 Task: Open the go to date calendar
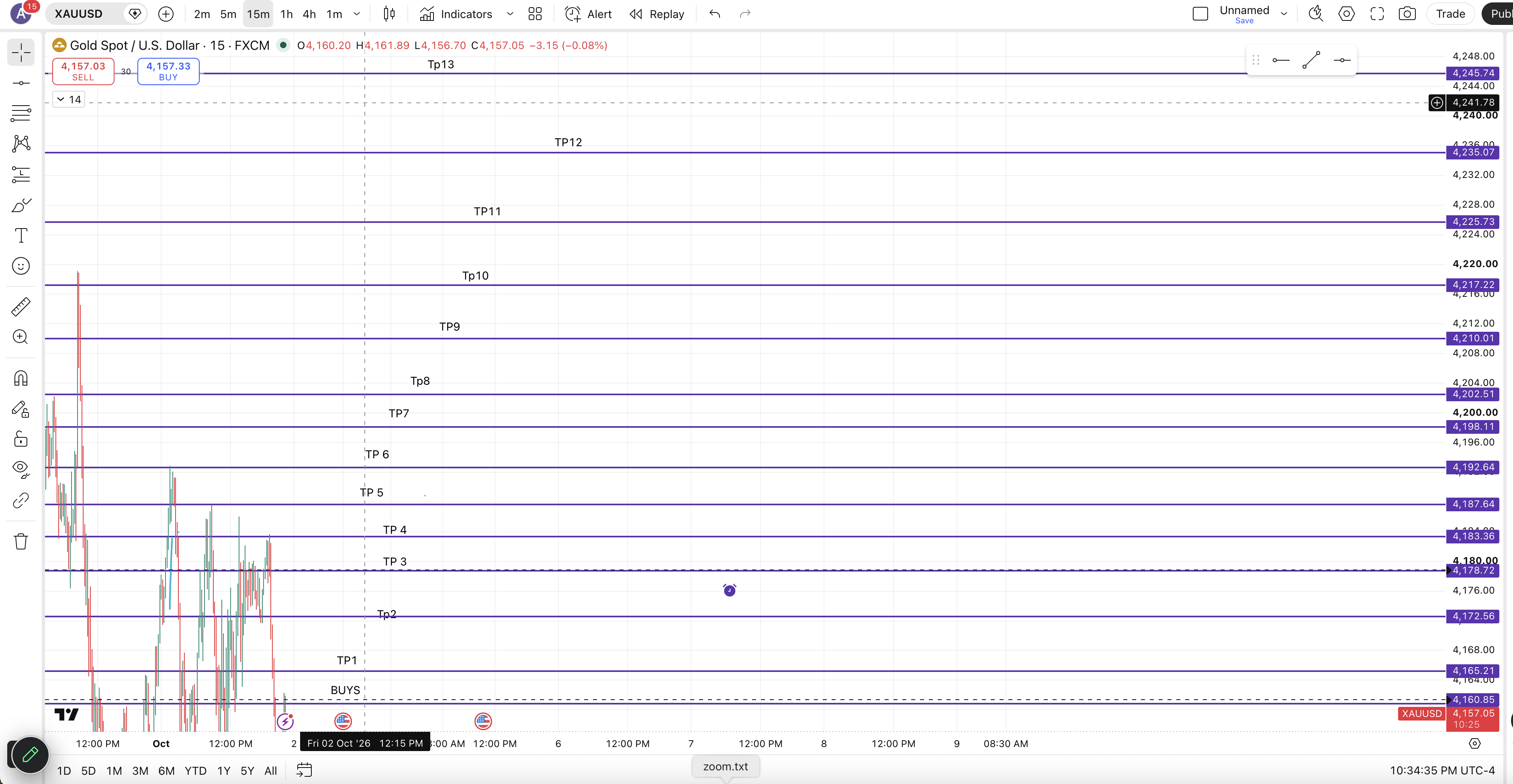(304, 770)
